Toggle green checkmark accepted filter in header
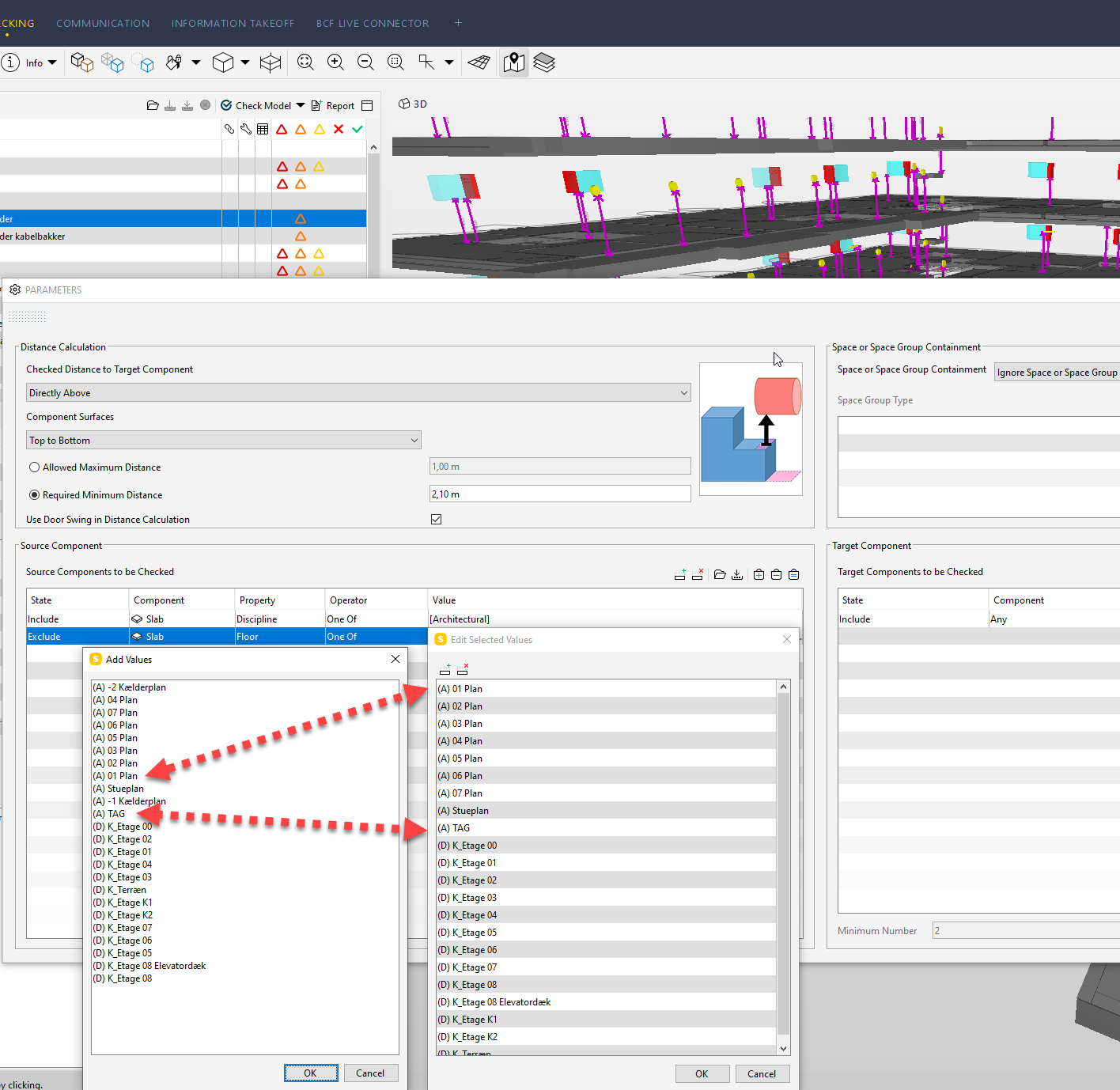Screen dimensions: 1120x1090 (358, 129)
